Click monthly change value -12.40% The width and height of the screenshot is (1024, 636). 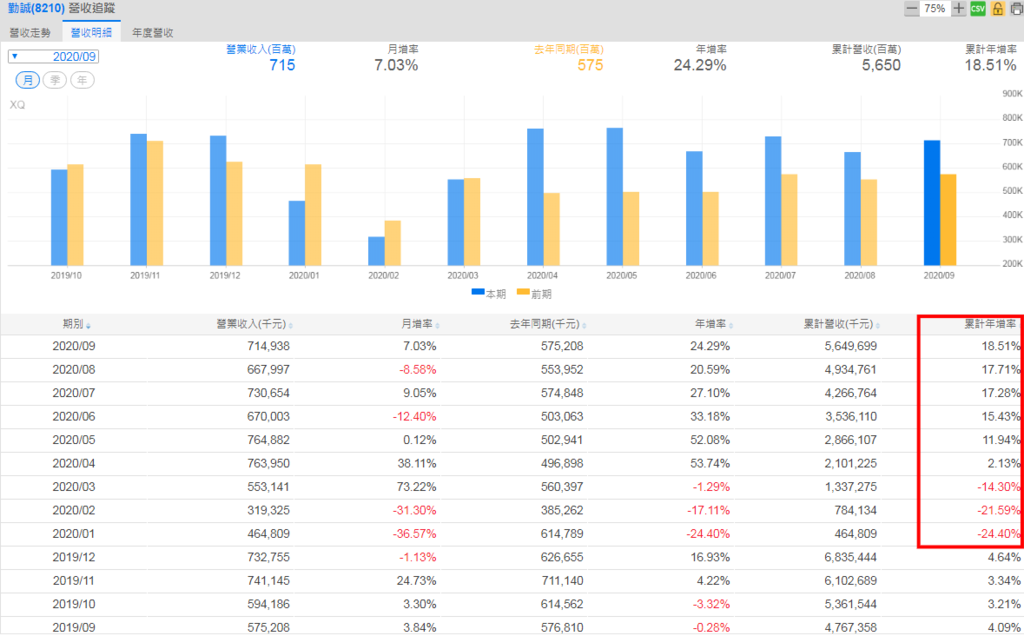415,417
